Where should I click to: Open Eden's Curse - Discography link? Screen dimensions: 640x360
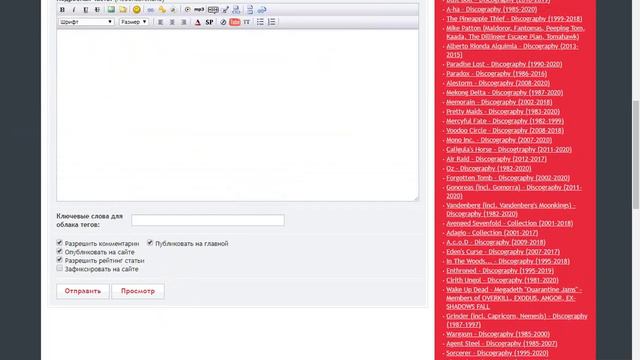pyautogui.click(x=503, y=251)
